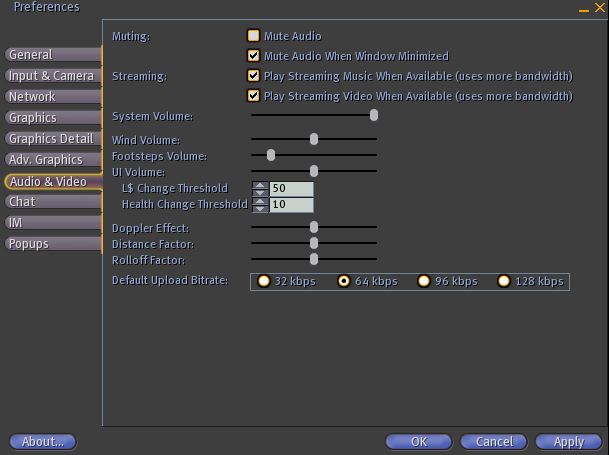
Task: Enable the Mute Audio checkbox
Action: 253,36
